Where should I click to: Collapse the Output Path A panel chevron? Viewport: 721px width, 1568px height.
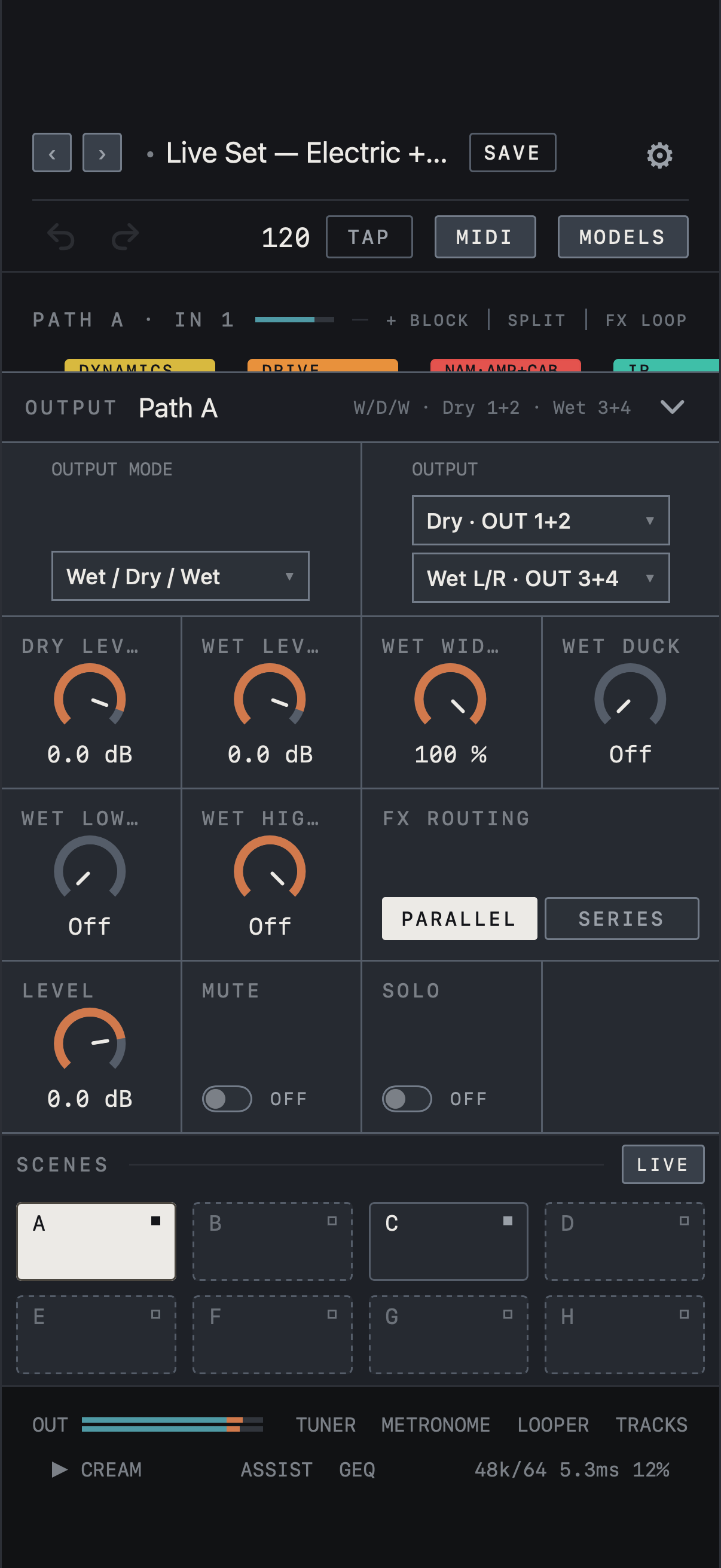(672, 407)
